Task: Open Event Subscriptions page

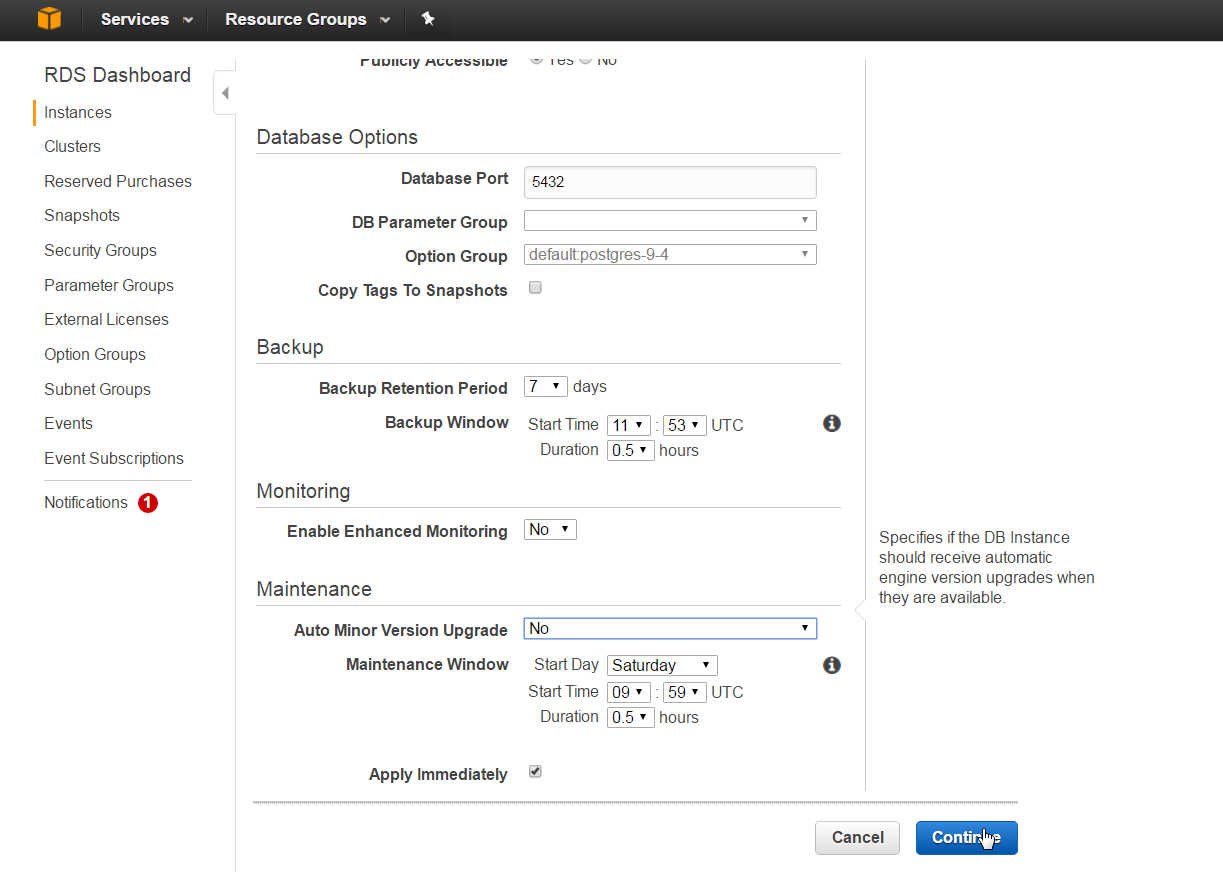Action: tap(114, 458)
